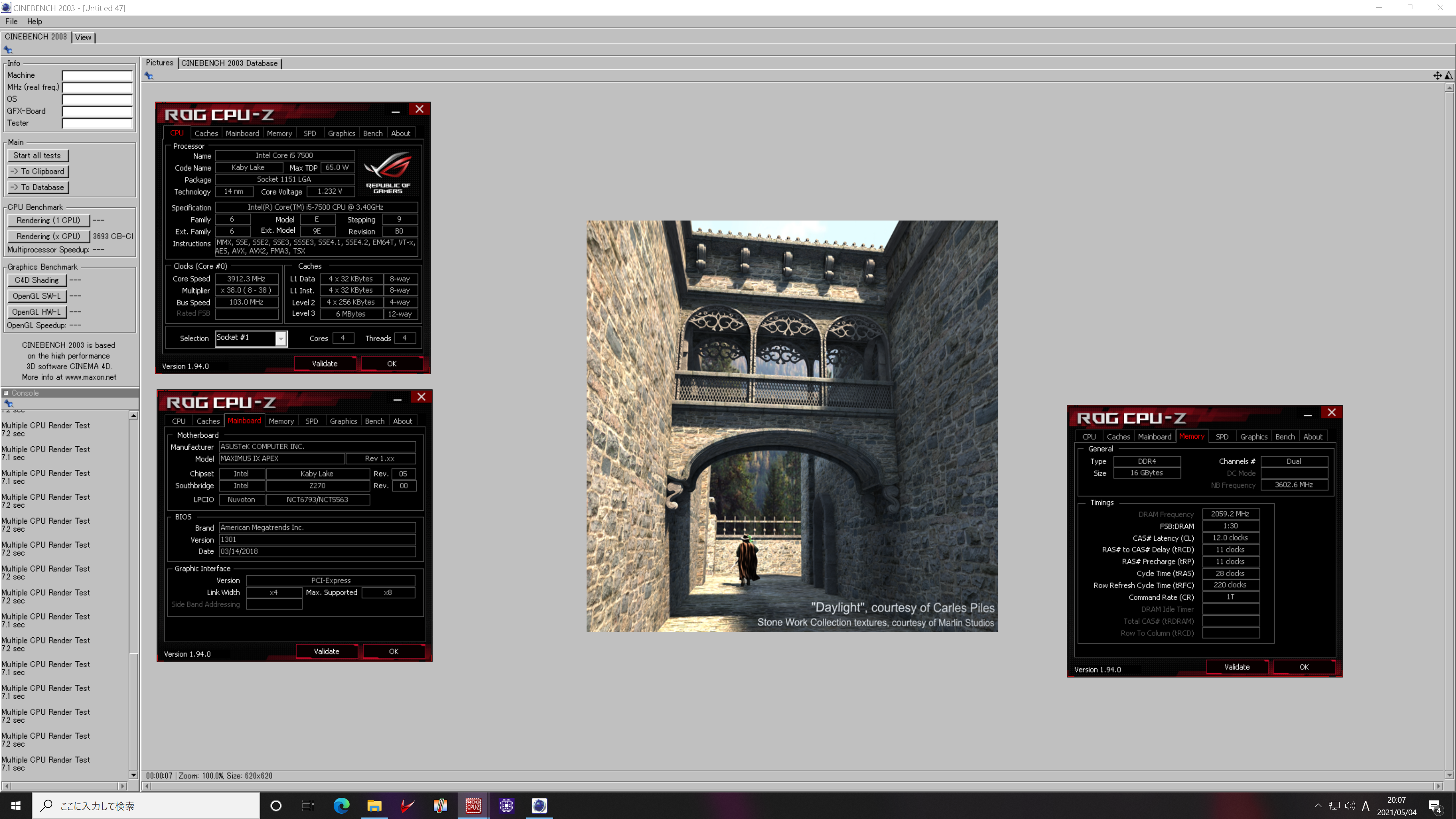Open Mainboard tab in Memory CPU-Z window
This screenshot has width=1456, height=819.
click(x=1155, y=437)
